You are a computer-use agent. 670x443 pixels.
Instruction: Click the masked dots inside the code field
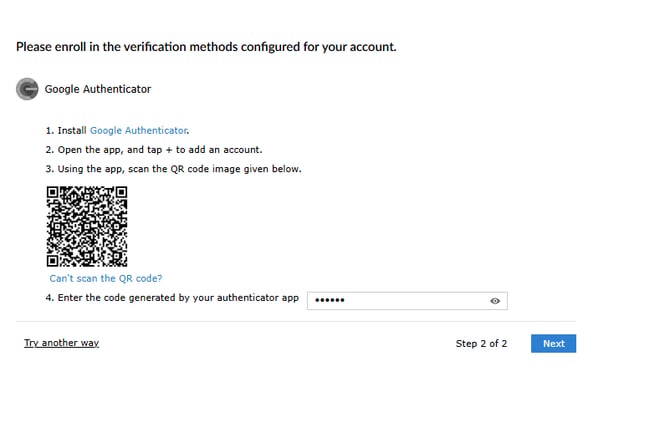point(329,300)
